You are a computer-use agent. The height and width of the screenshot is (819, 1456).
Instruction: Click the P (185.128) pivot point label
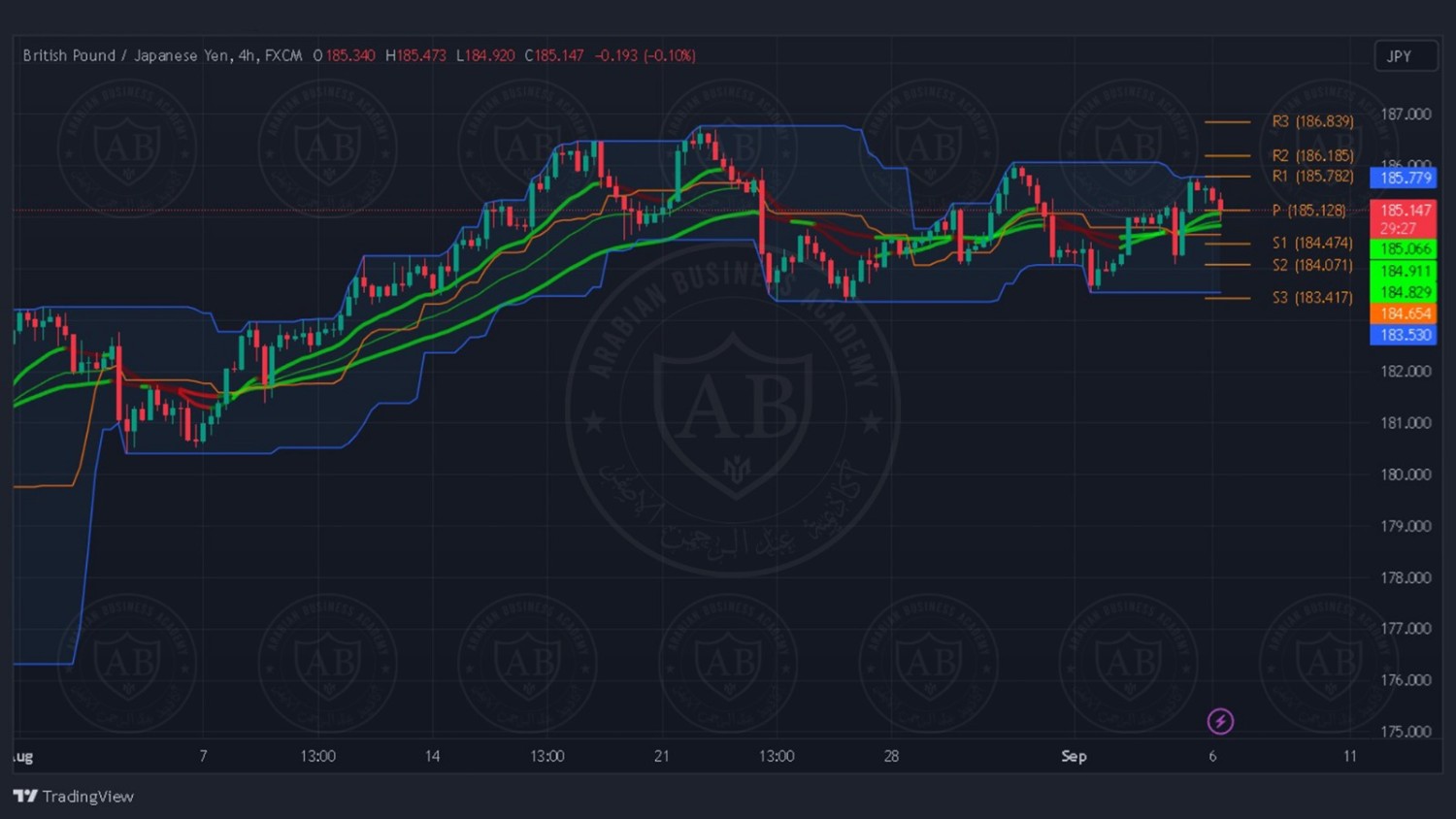click(x=1308, y=211)
